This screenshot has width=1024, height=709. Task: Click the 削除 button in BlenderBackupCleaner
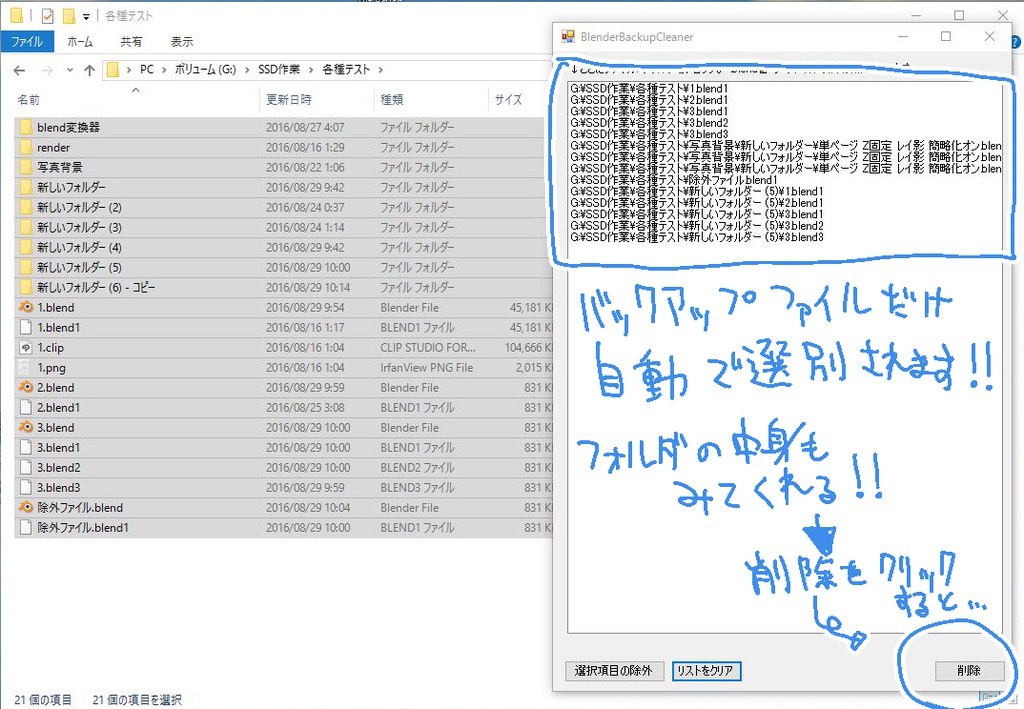(x=968, y=670)
